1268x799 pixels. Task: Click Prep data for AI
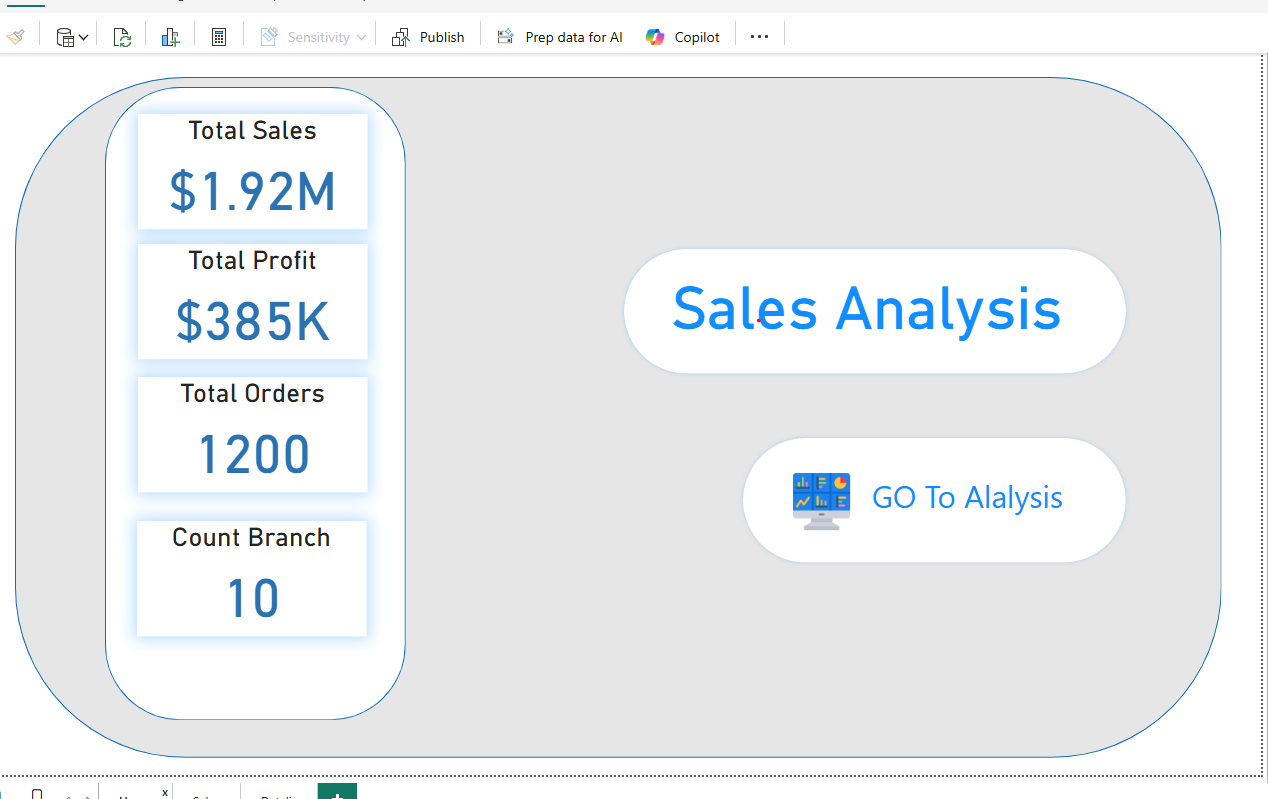(x=560, y=37)
